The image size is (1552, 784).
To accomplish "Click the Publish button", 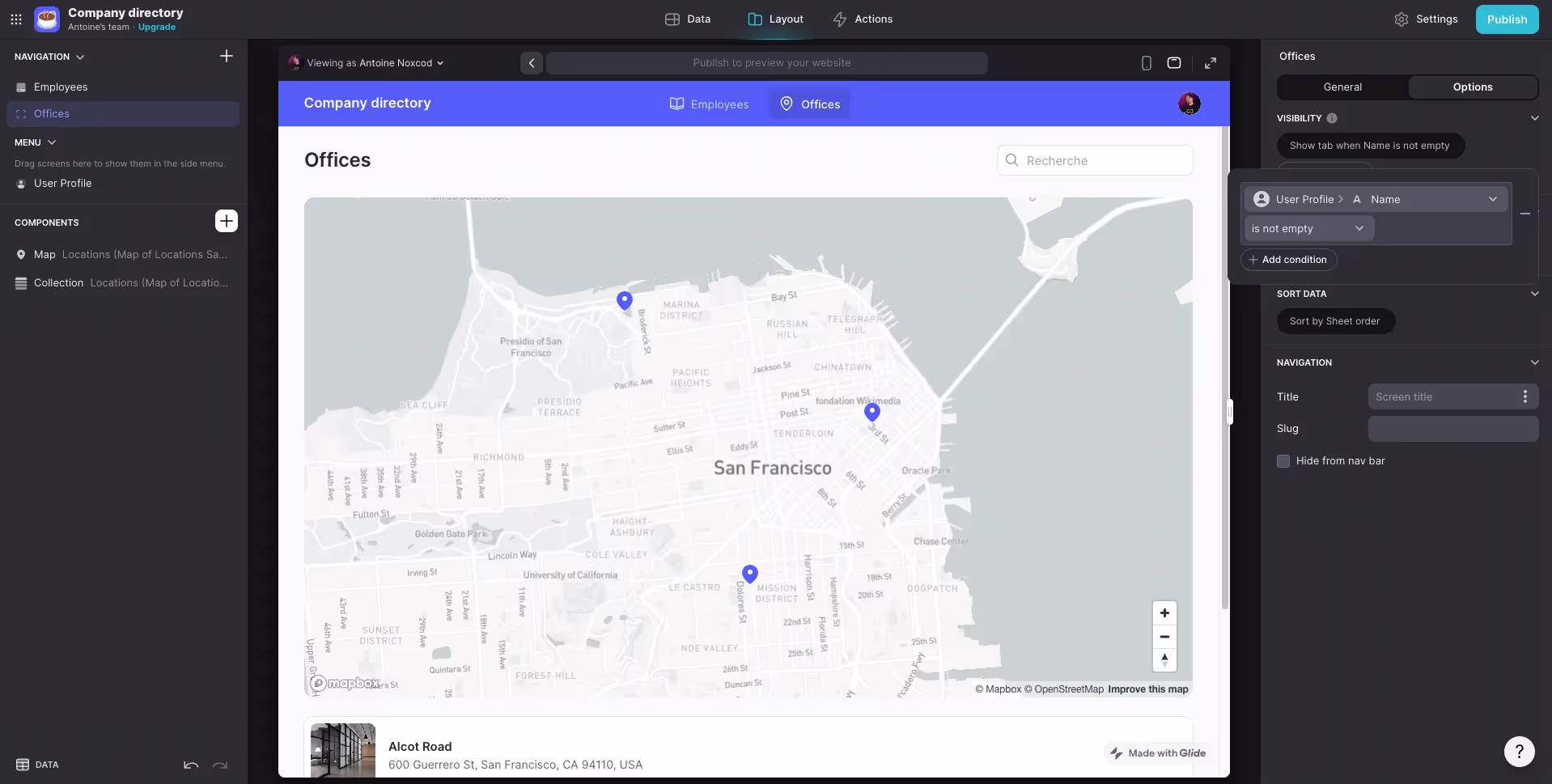I will point(1507,19).
